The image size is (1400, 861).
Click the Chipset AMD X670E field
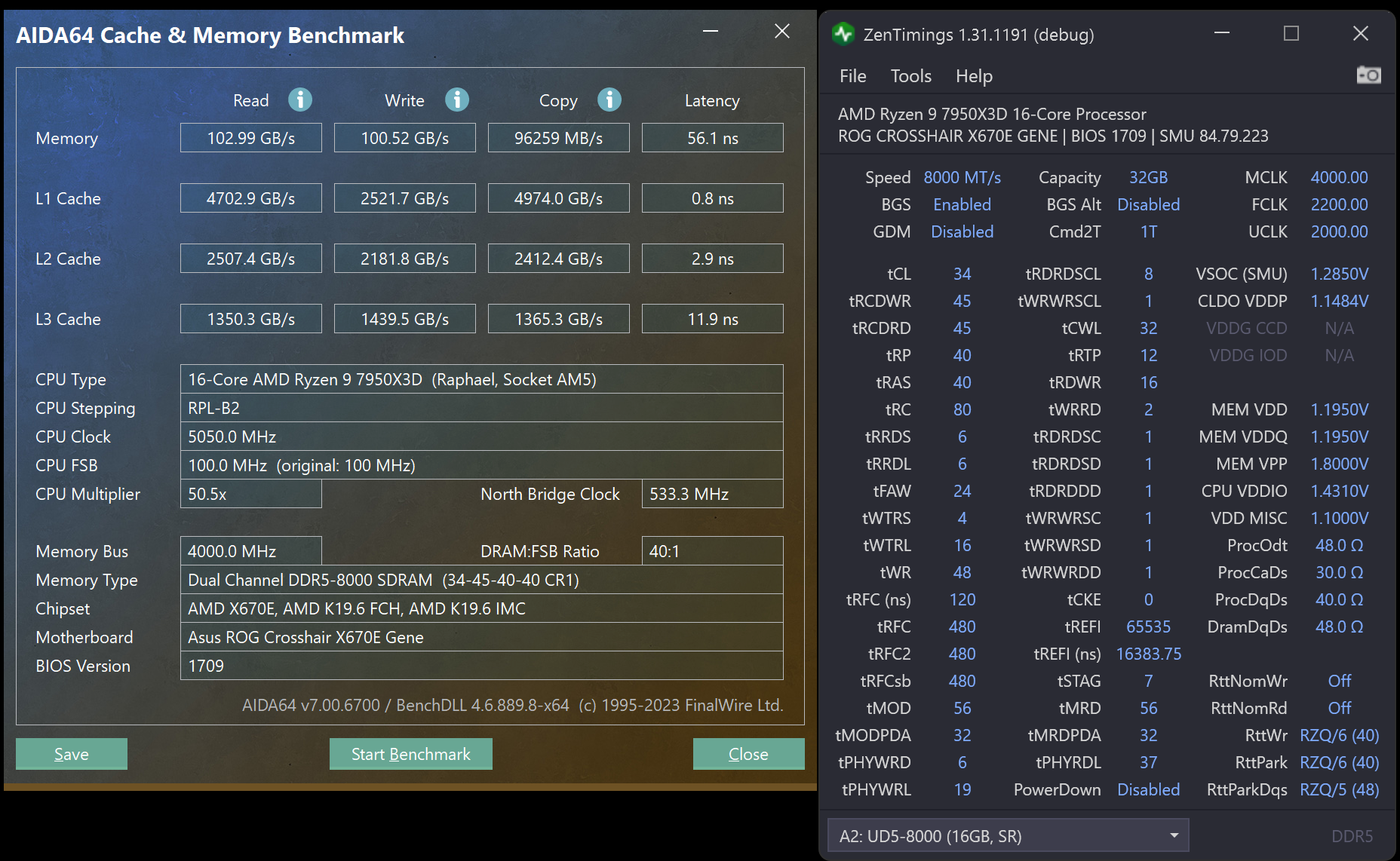click(482, 608)
